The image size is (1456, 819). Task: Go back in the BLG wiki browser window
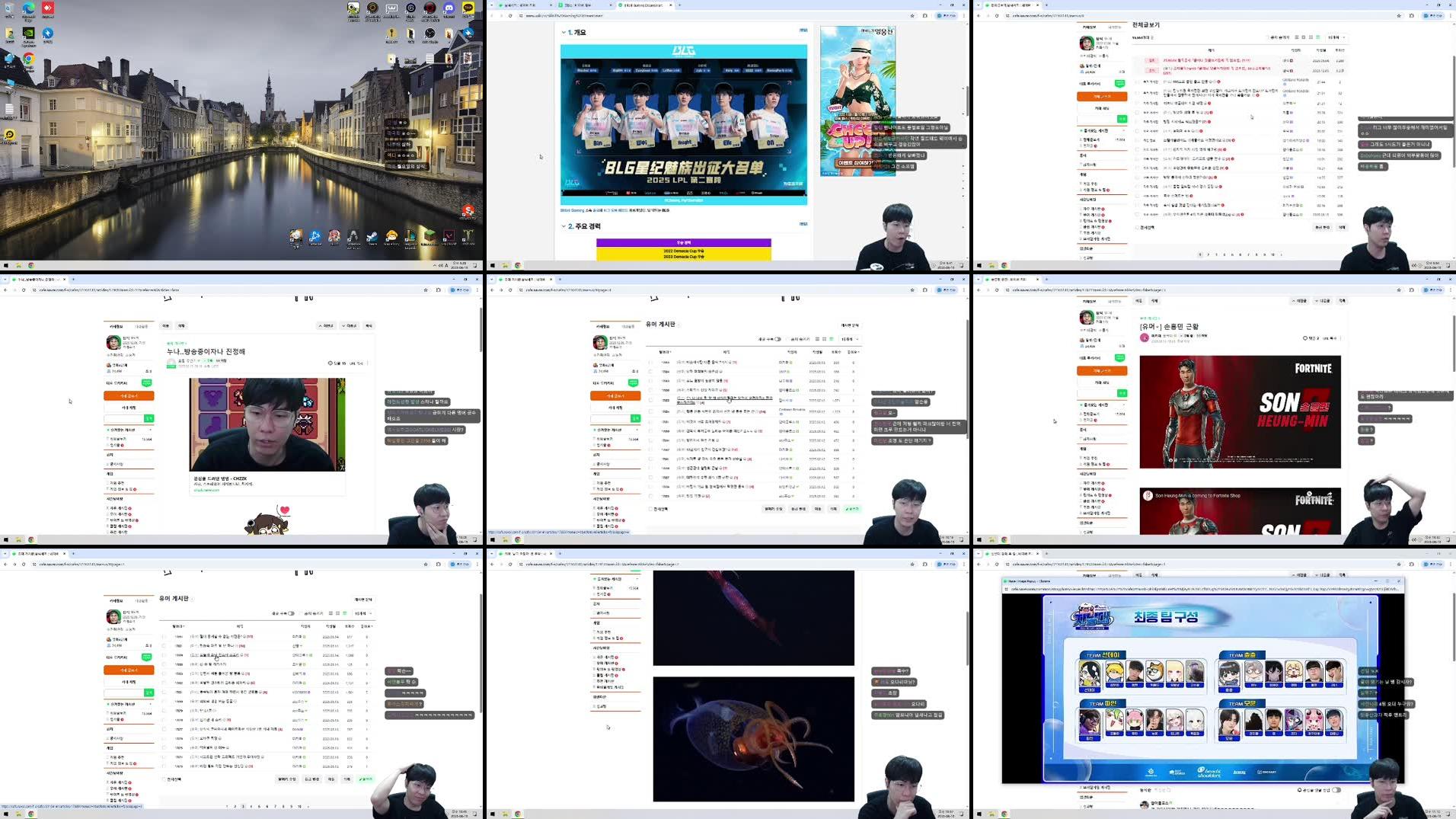tap(492, 15)
